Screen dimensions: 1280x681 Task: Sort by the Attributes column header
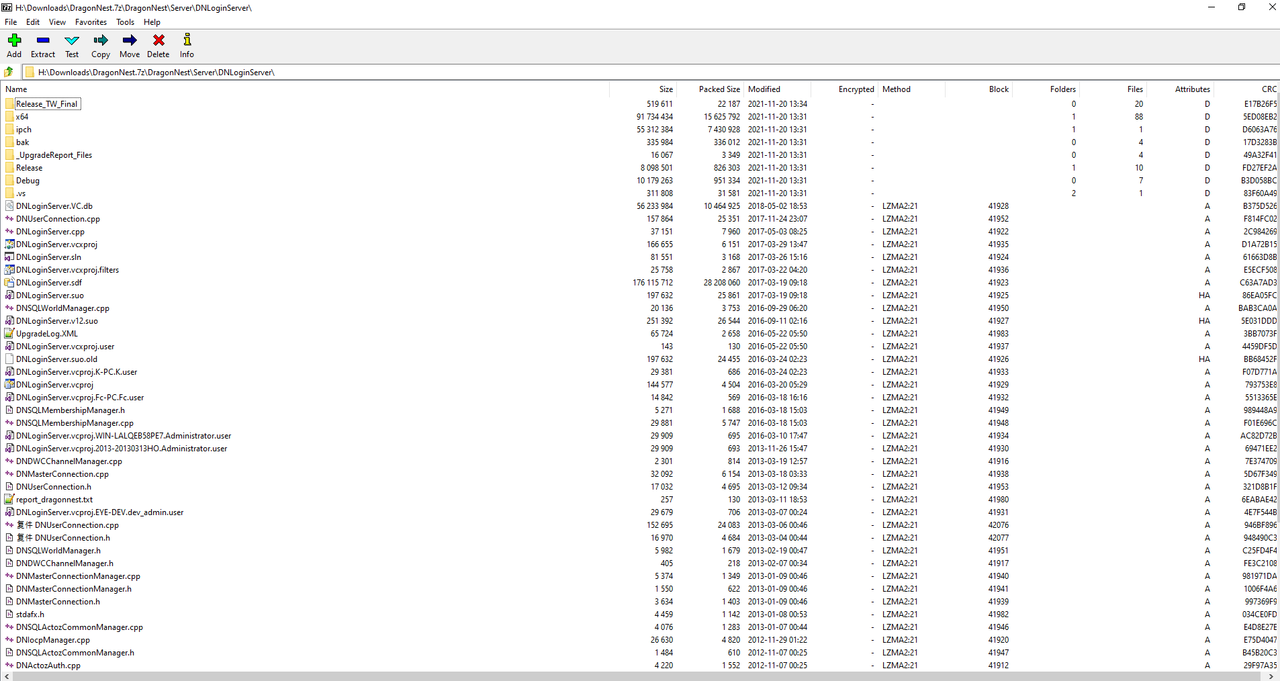click(x=1192, y=89)
